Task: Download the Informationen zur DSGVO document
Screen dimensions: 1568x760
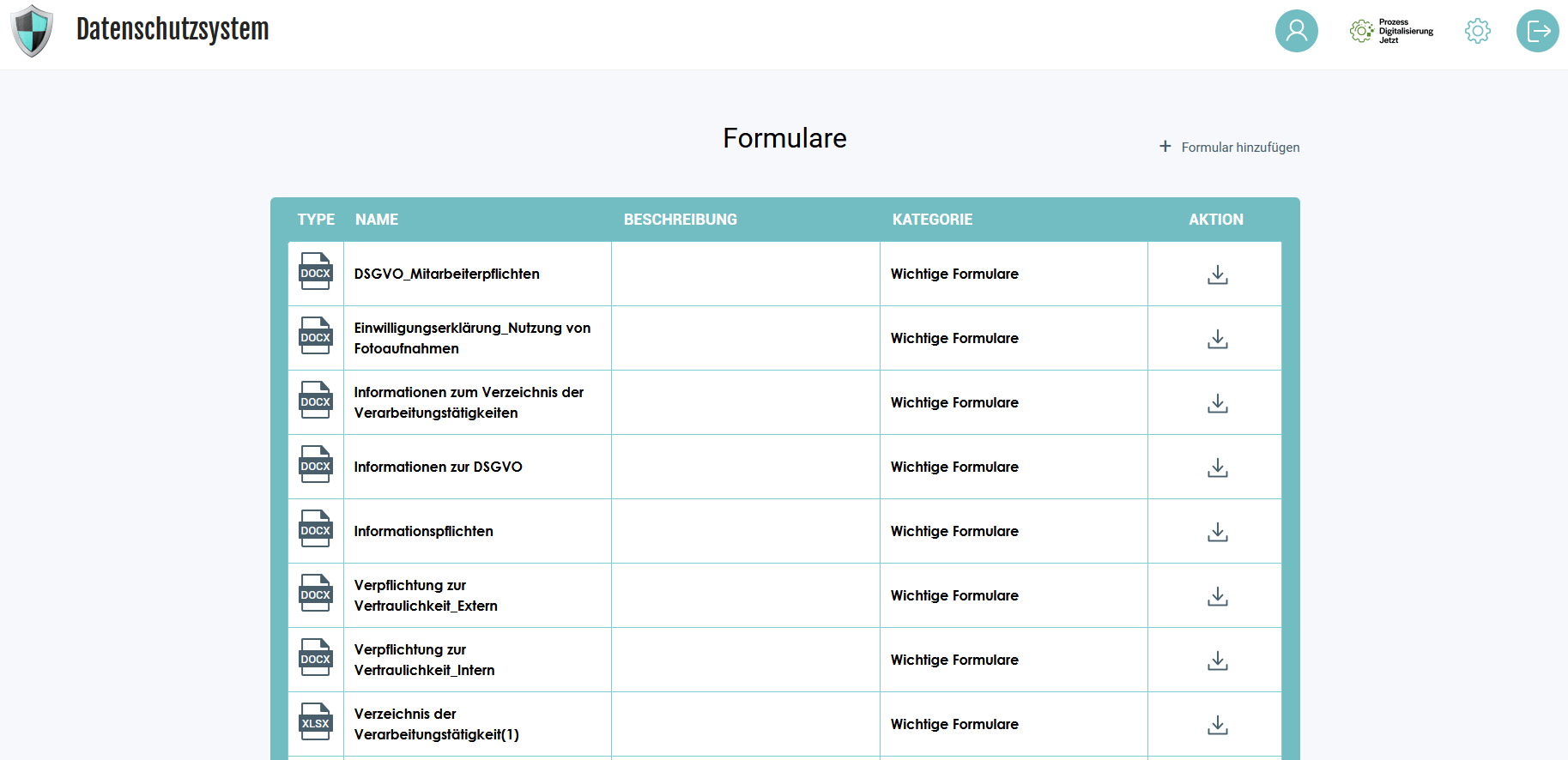Action: click(1217, 467)
